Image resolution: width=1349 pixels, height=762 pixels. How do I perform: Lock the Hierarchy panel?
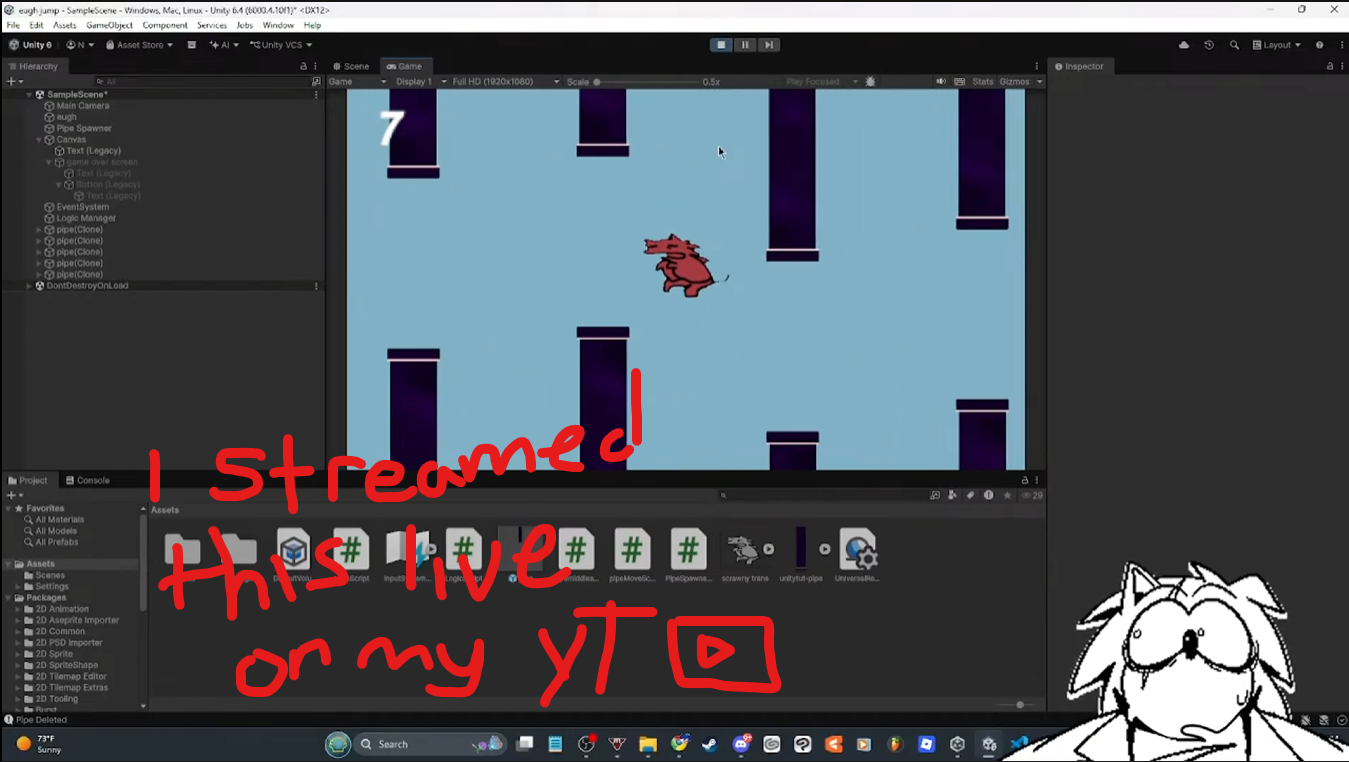click(304, 66)
